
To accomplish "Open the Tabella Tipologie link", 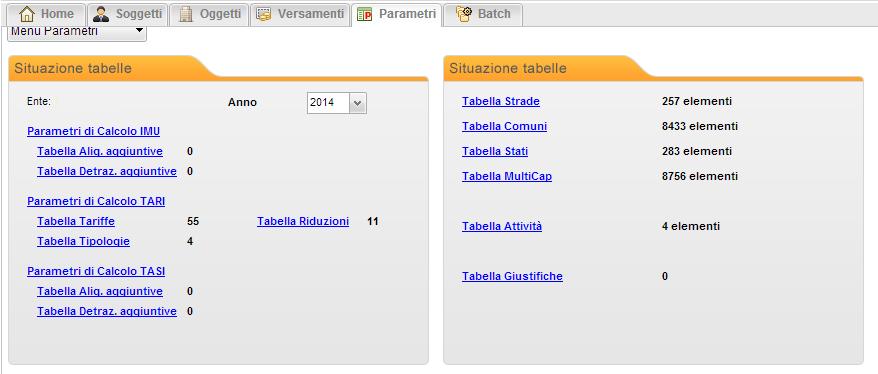I will 83,241.
